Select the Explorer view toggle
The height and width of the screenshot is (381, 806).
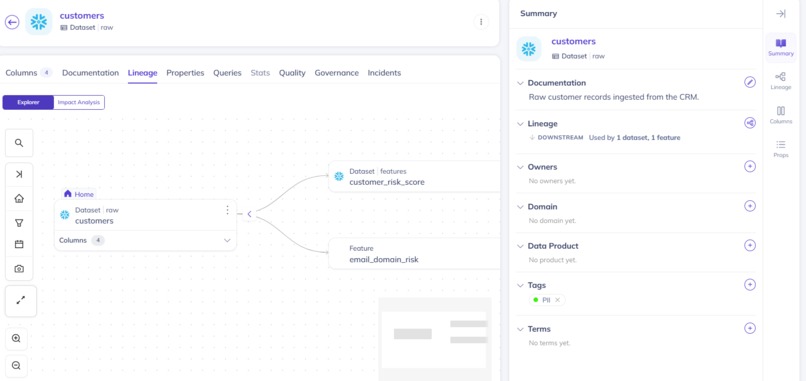tap(28, 102)
